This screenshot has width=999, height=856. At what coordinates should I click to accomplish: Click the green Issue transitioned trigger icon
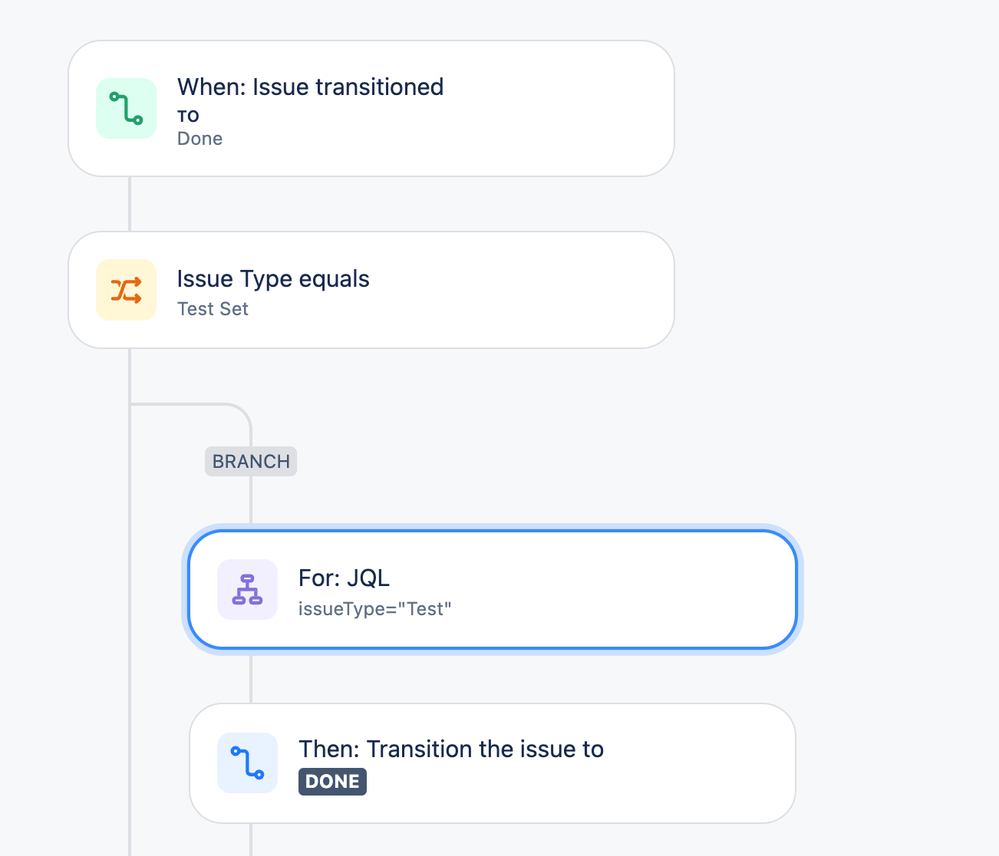coord(126,108)
